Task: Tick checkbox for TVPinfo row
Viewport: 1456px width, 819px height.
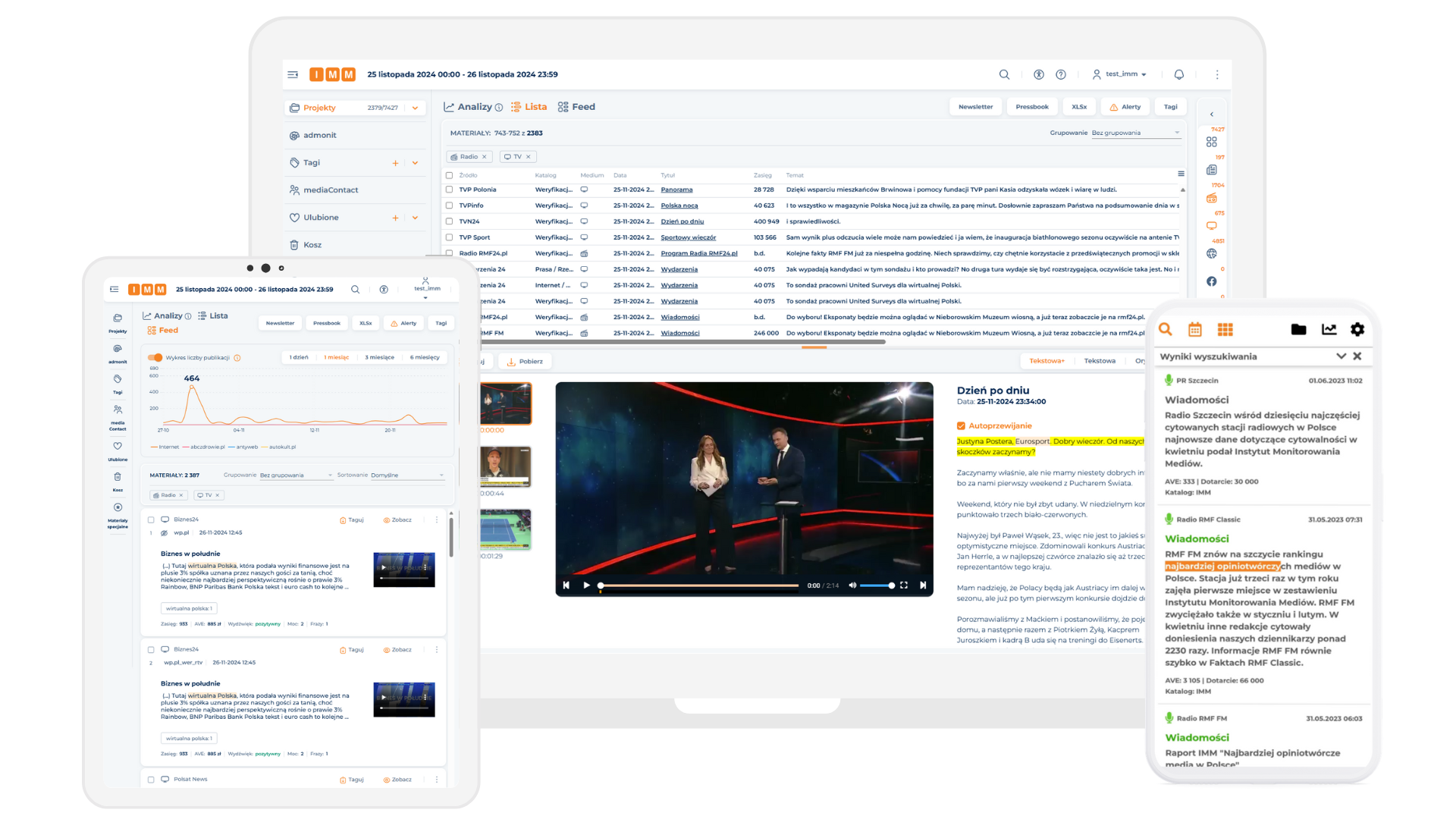Action: tap(449, 206)
